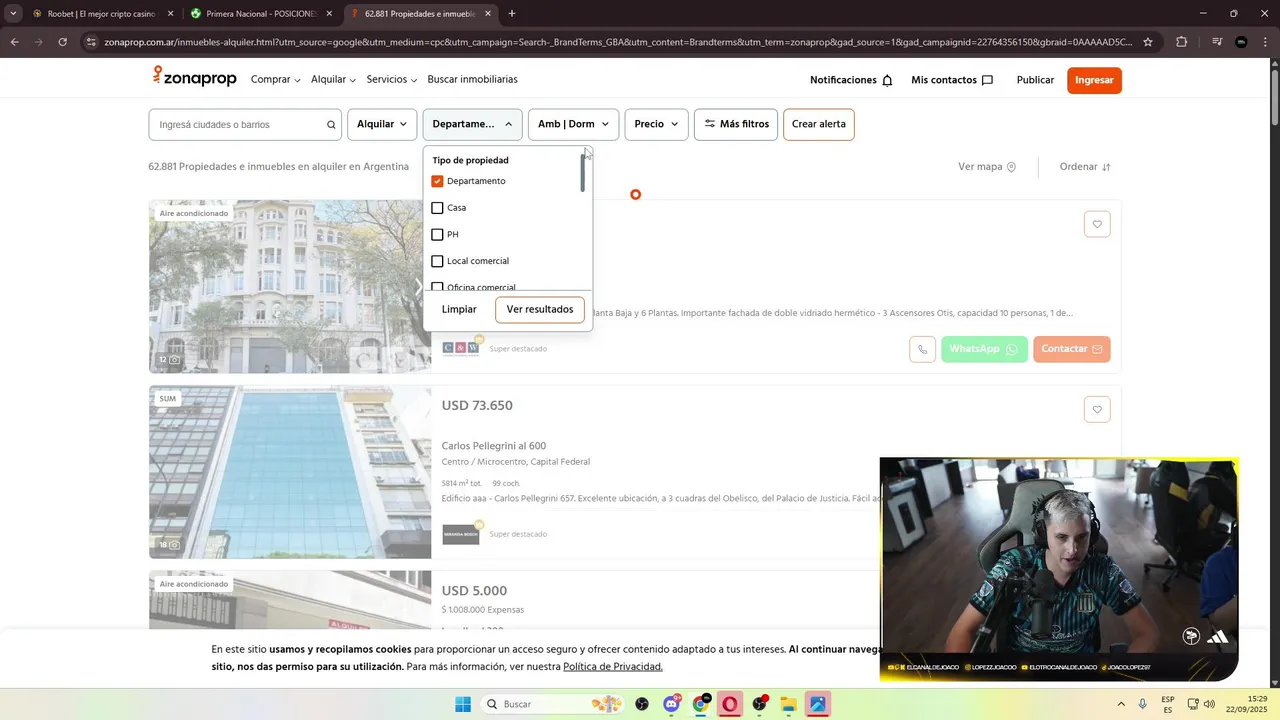Viewport: 1280px width, 720px height.
Task: Open Discord from the taskbar
Action: click(671, 704)
